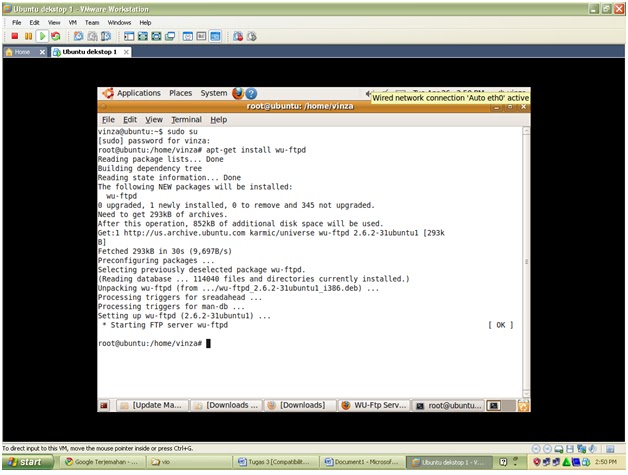628x475 pixels.
Task: Open the Team menu
Action: [92, 22]
